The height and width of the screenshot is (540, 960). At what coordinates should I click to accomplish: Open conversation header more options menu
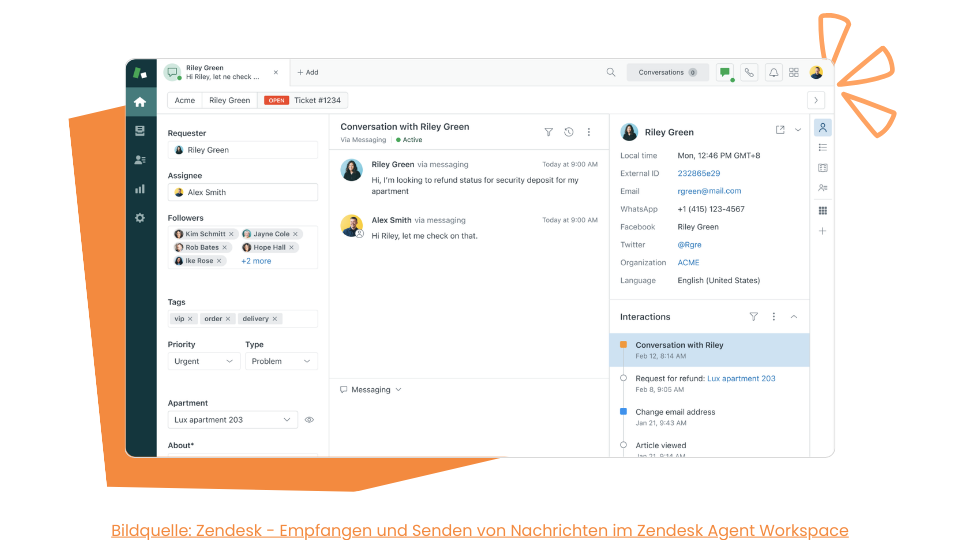589,132
